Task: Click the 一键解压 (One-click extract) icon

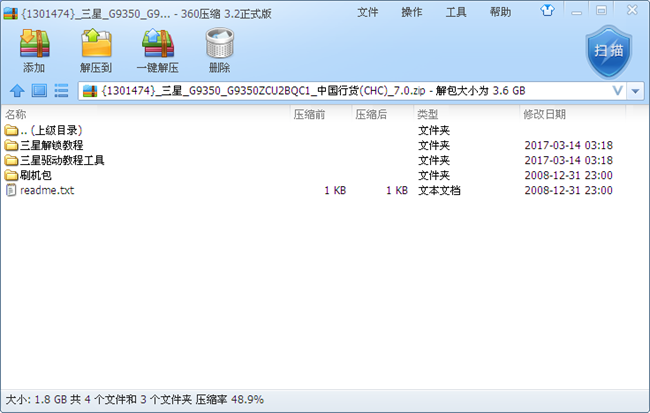Action: click(157, 49)
